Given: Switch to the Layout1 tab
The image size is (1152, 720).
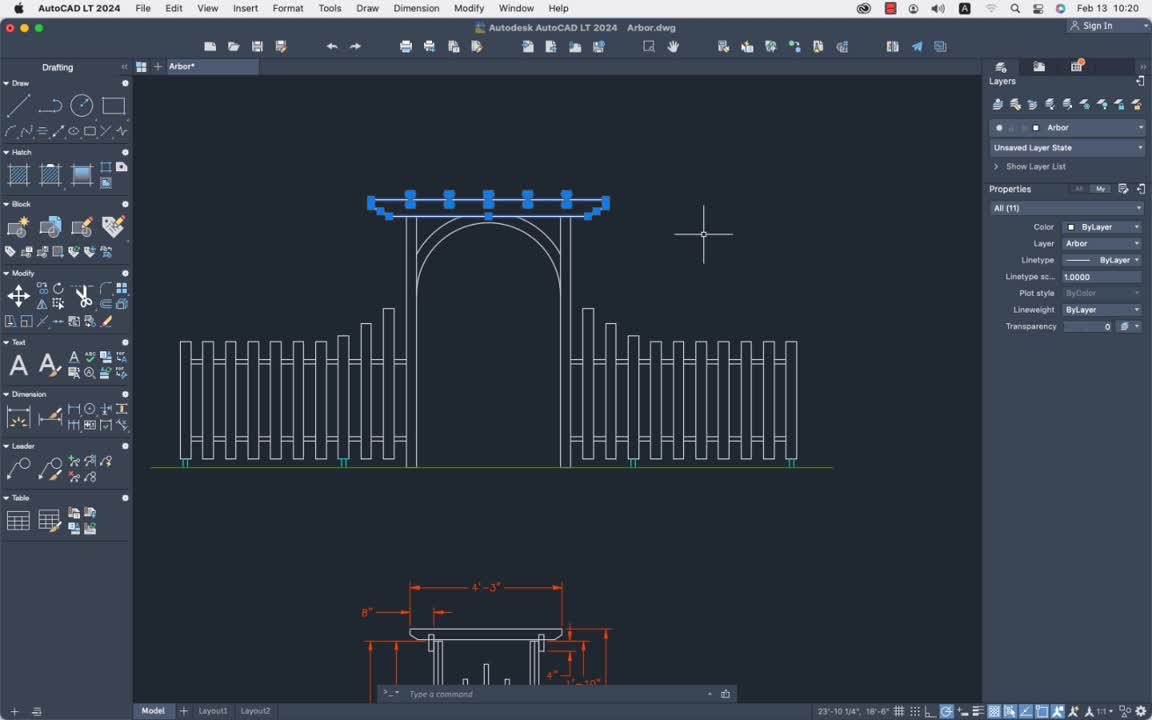Looking at the screenshot, I should pos(213,710).
